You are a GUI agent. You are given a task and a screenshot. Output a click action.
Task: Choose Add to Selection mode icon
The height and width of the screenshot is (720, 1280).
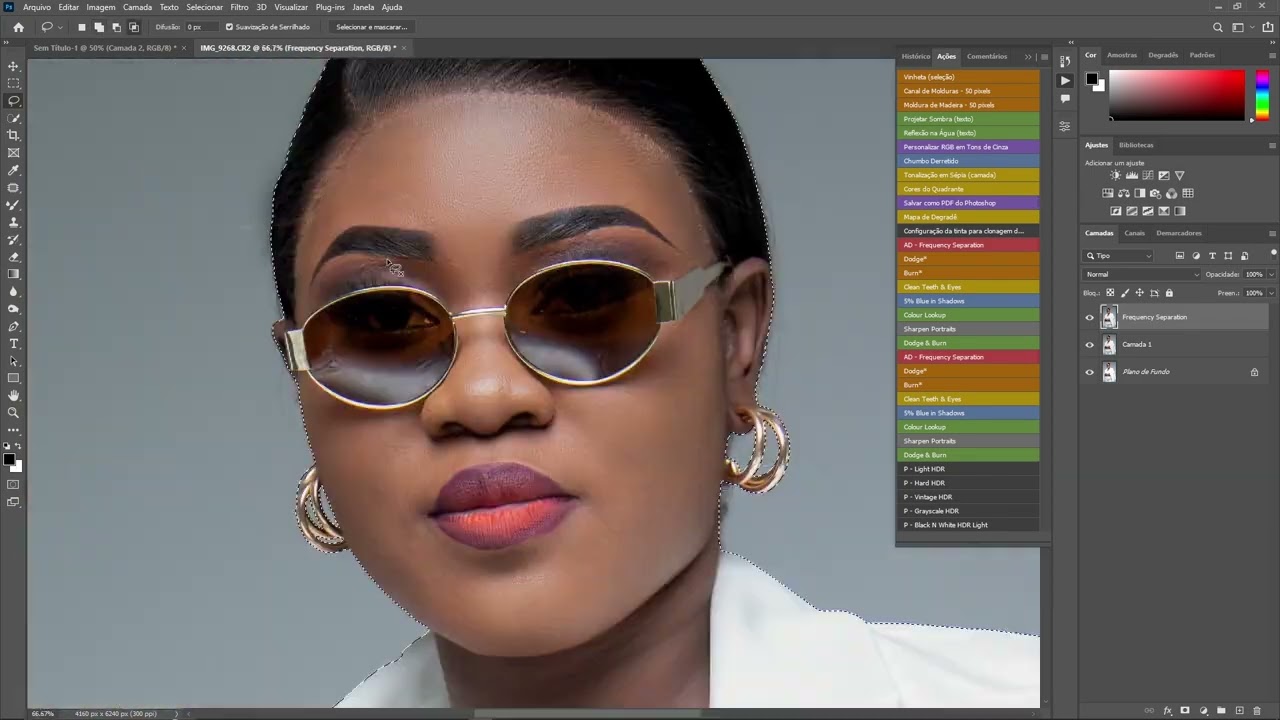(x=99, y=27)
